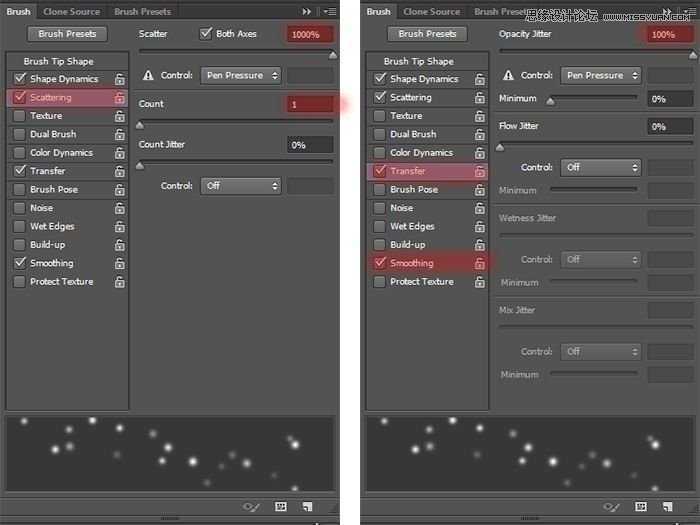Open the left Brush panel's flyout menu icon
Screen dimensions: 700x525
pyautogui.click(x=330, y=12)
